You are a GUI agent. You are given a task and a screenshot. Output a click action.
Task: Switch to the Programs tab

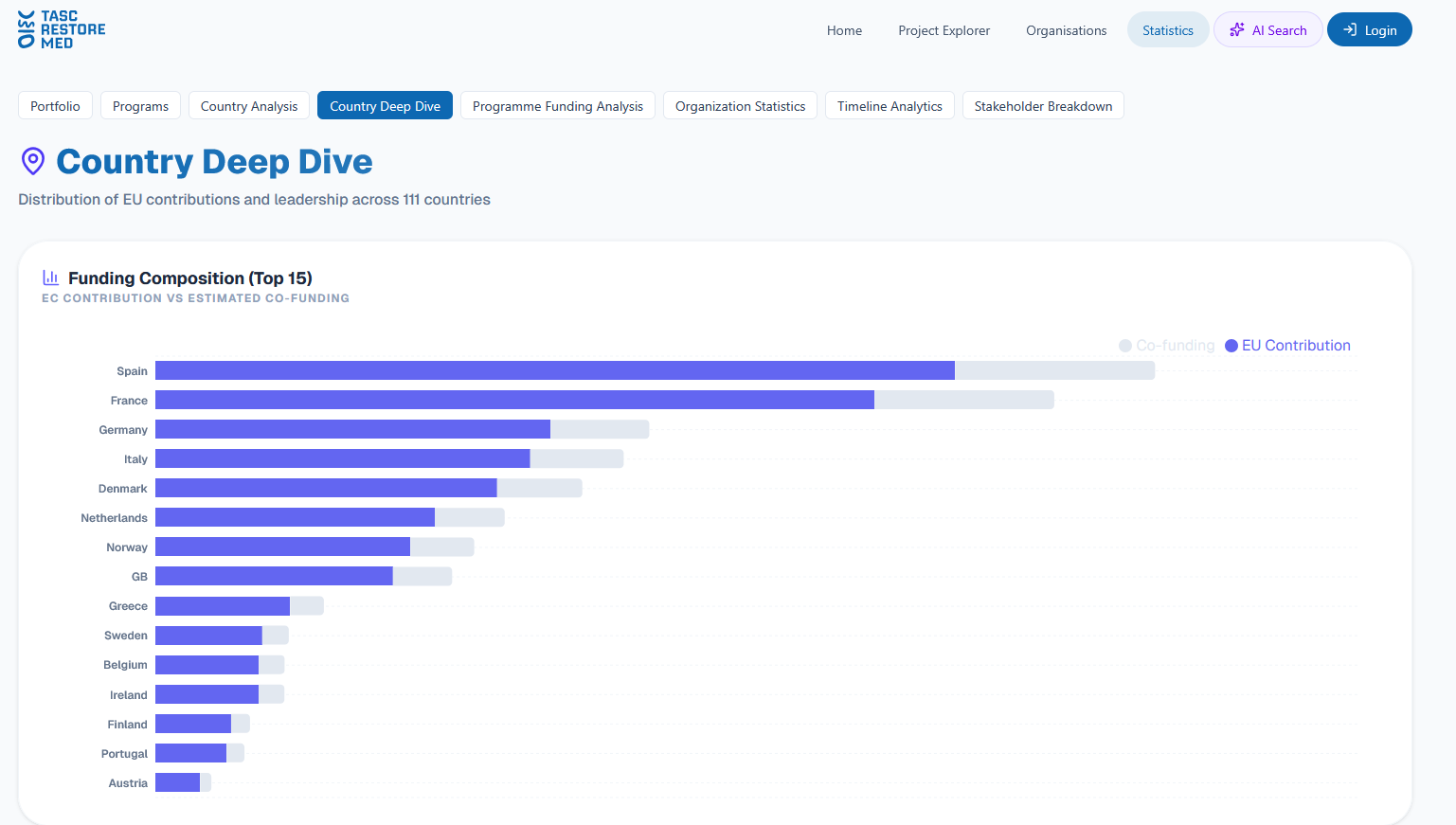[x=140, y=106]
